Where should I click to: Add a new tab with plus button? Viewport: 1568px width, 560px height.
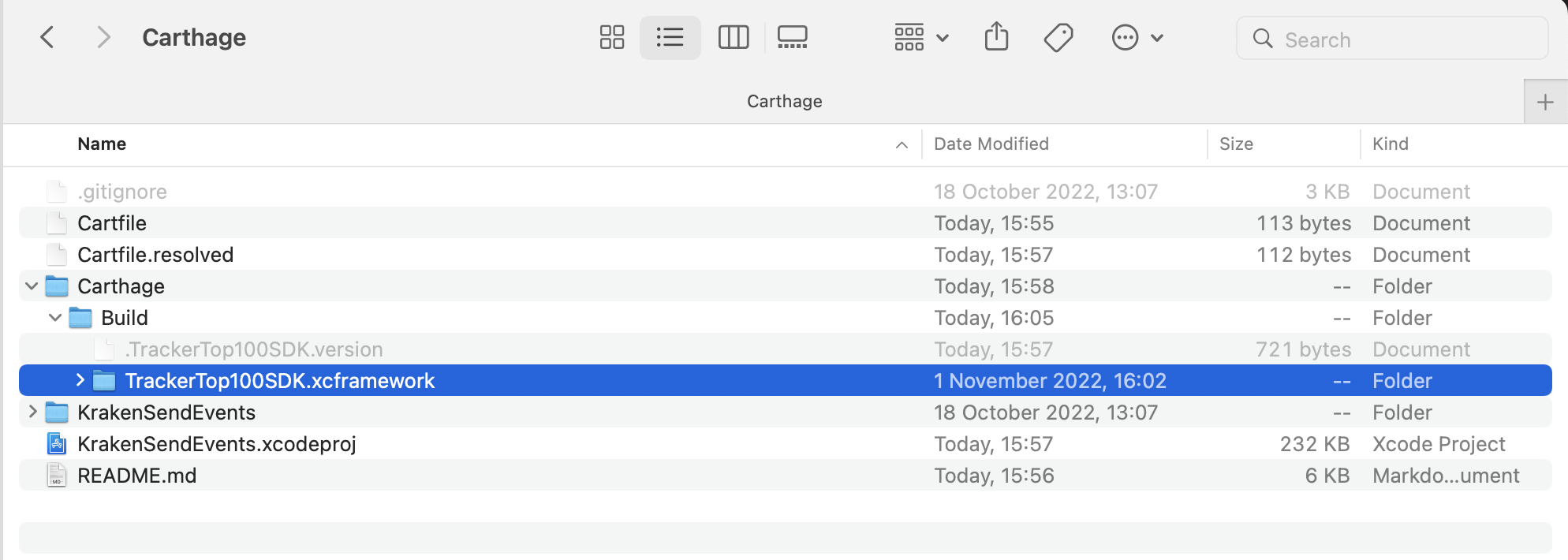(1544, 102)
